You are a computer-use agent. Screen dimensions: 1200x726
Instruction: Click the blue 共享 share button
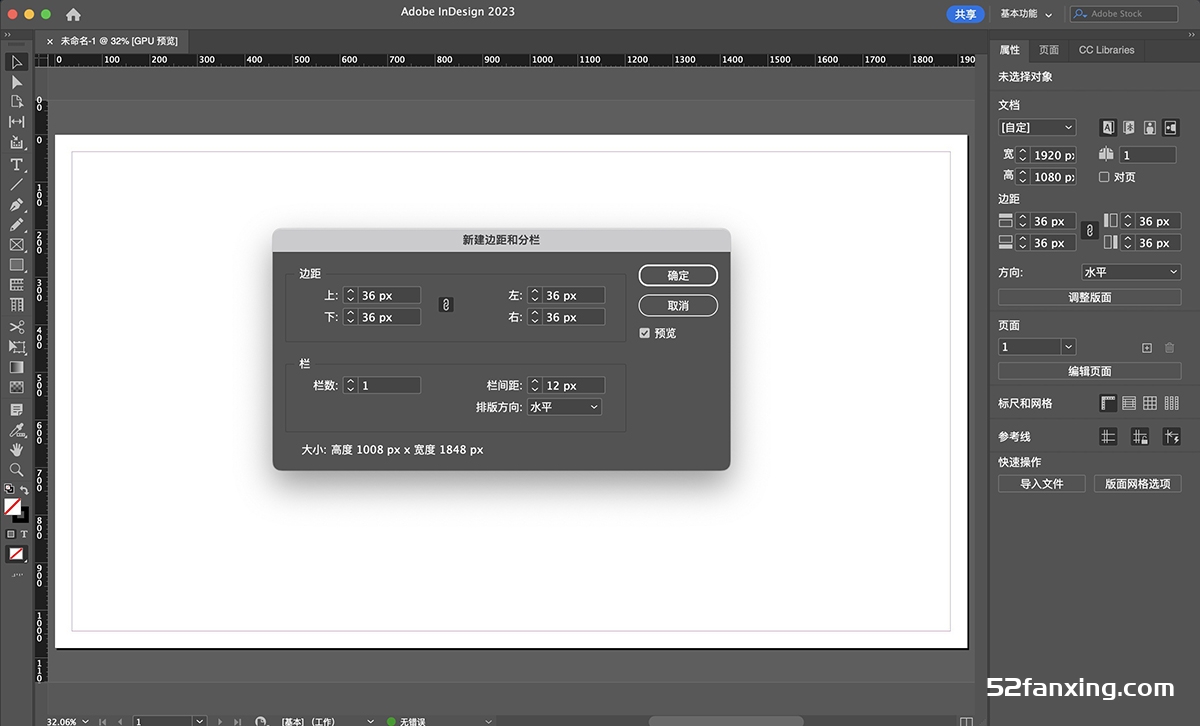[x=965, y=14]
